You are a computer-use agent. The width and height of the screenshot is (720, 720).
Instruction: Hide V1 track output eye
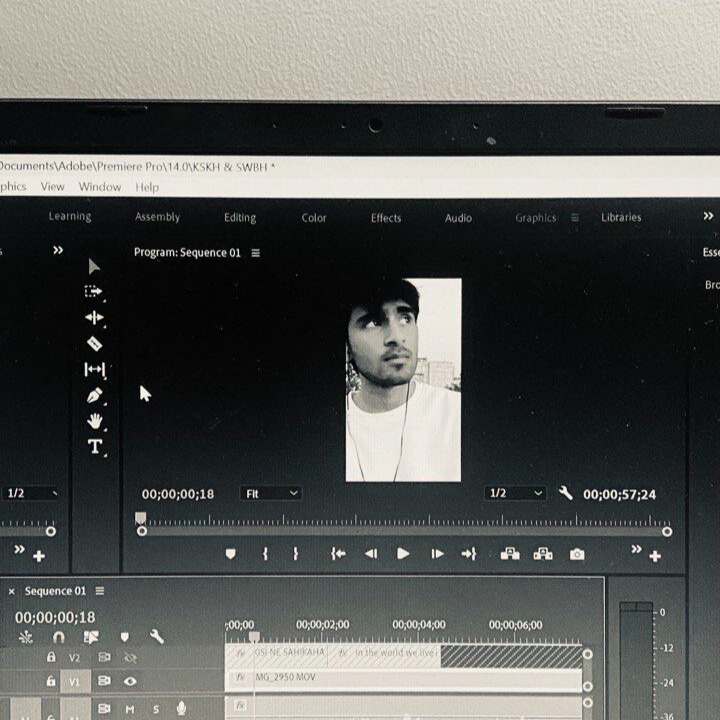point(130,681)
